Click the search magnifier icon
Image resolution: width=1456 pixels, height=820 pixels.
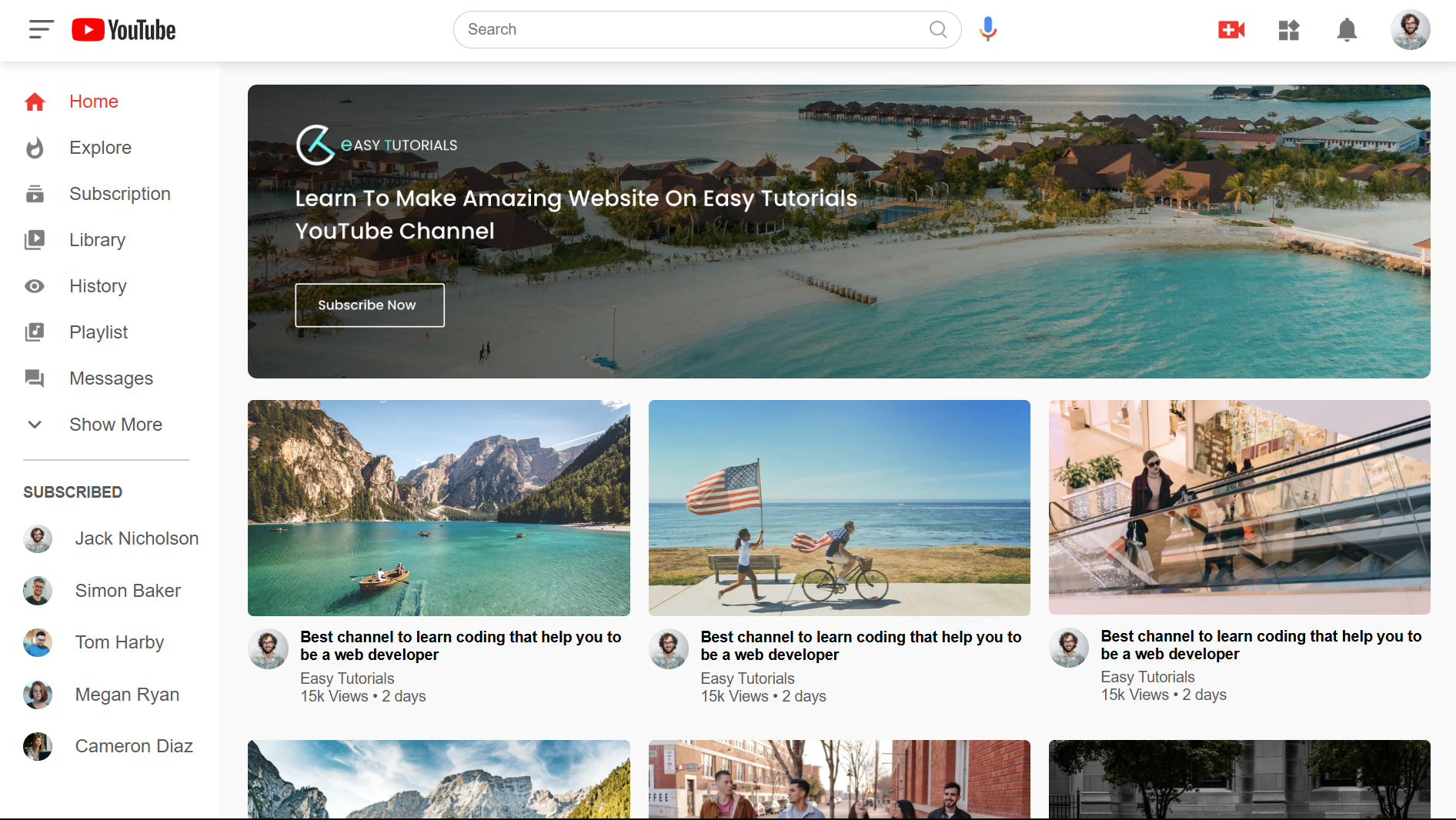pos(937,29)
